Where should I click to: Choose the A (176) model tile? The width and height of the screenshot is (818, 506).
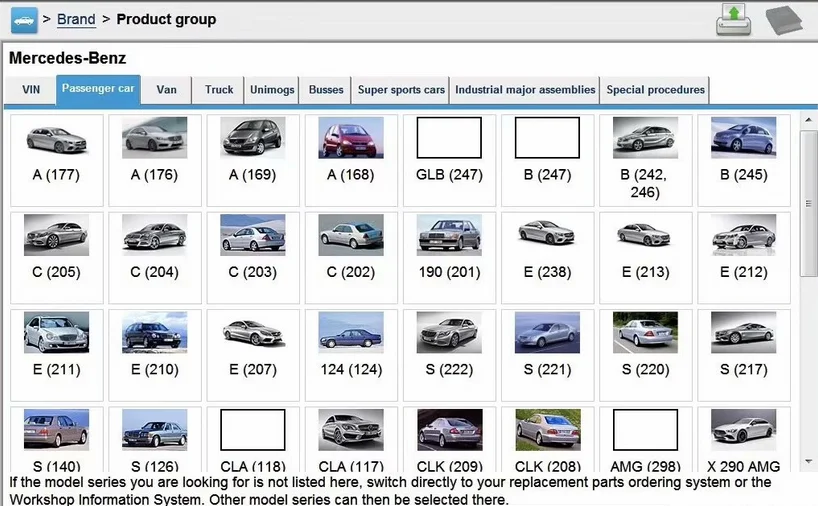154,160
